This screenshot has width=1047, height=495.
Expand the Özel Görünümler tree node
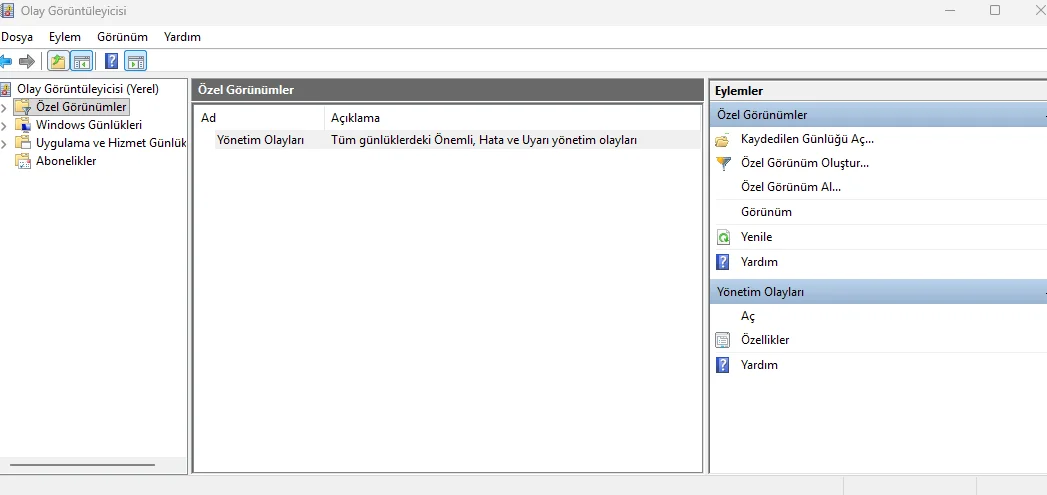pyautogui.click(x=4, y=107)
